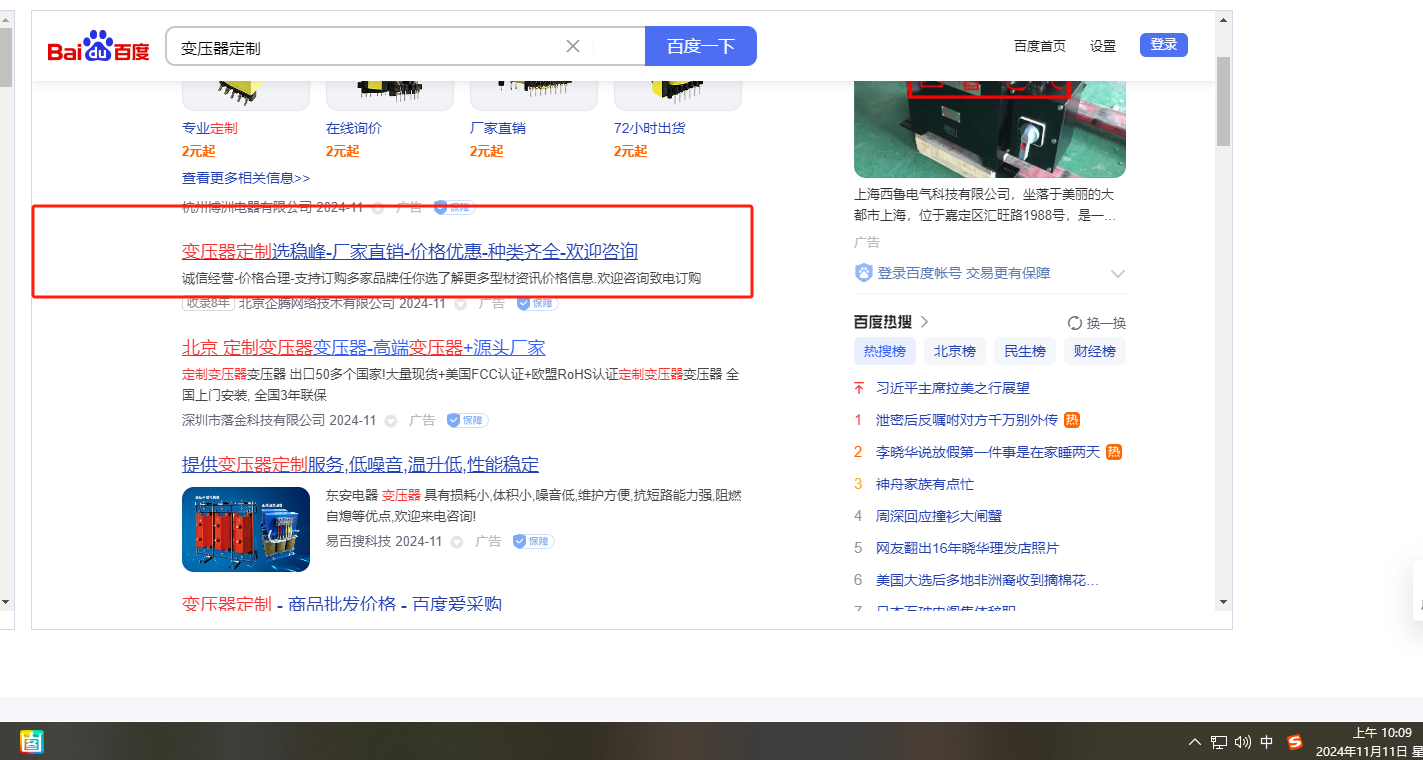Screen dimensions: 1423x760
Task: Click the 上海西鲁电气 ad photo
Action: coord(990,129)
